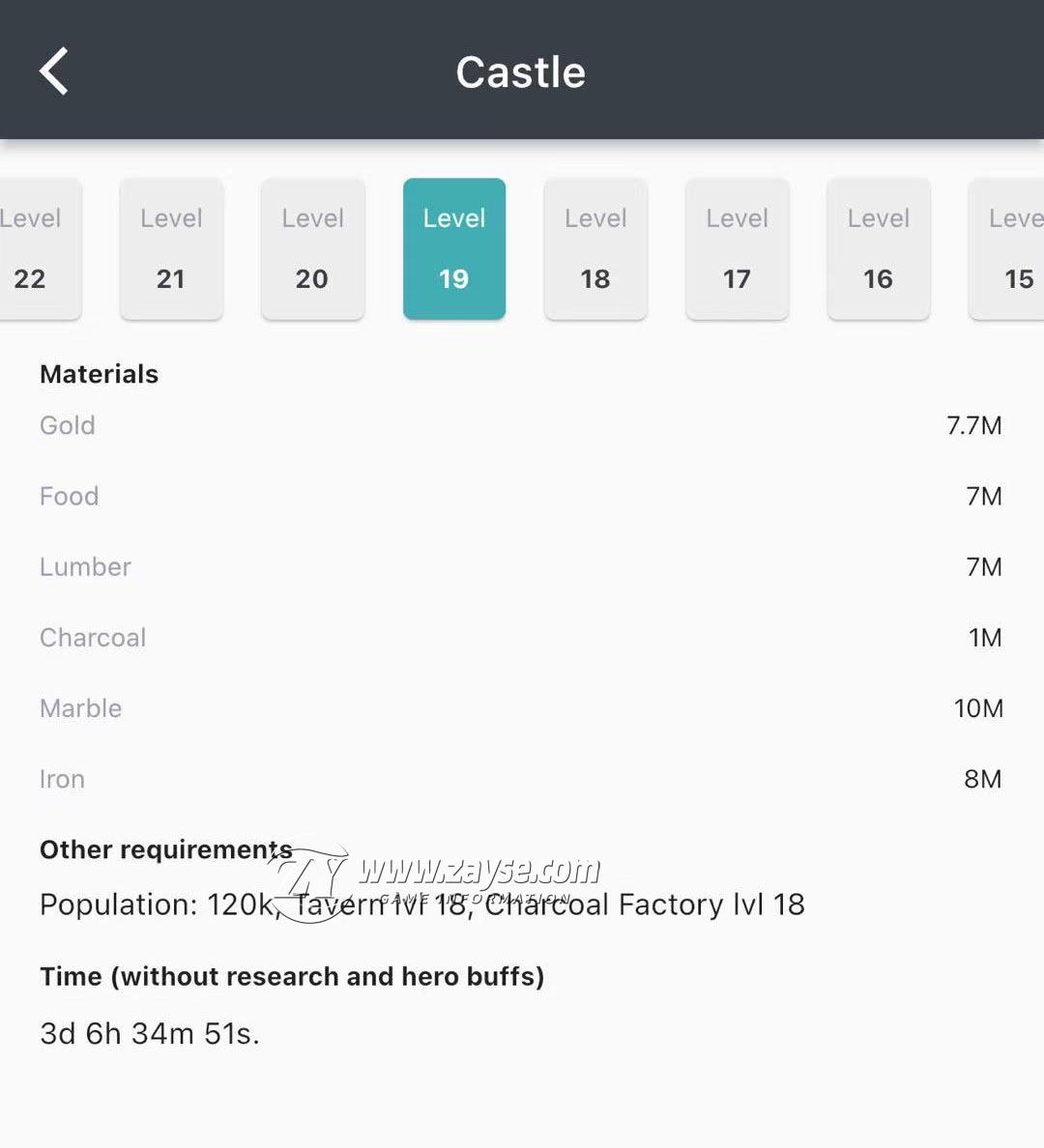
Task: Open the Level 18 tab
Action: point(595,249)
